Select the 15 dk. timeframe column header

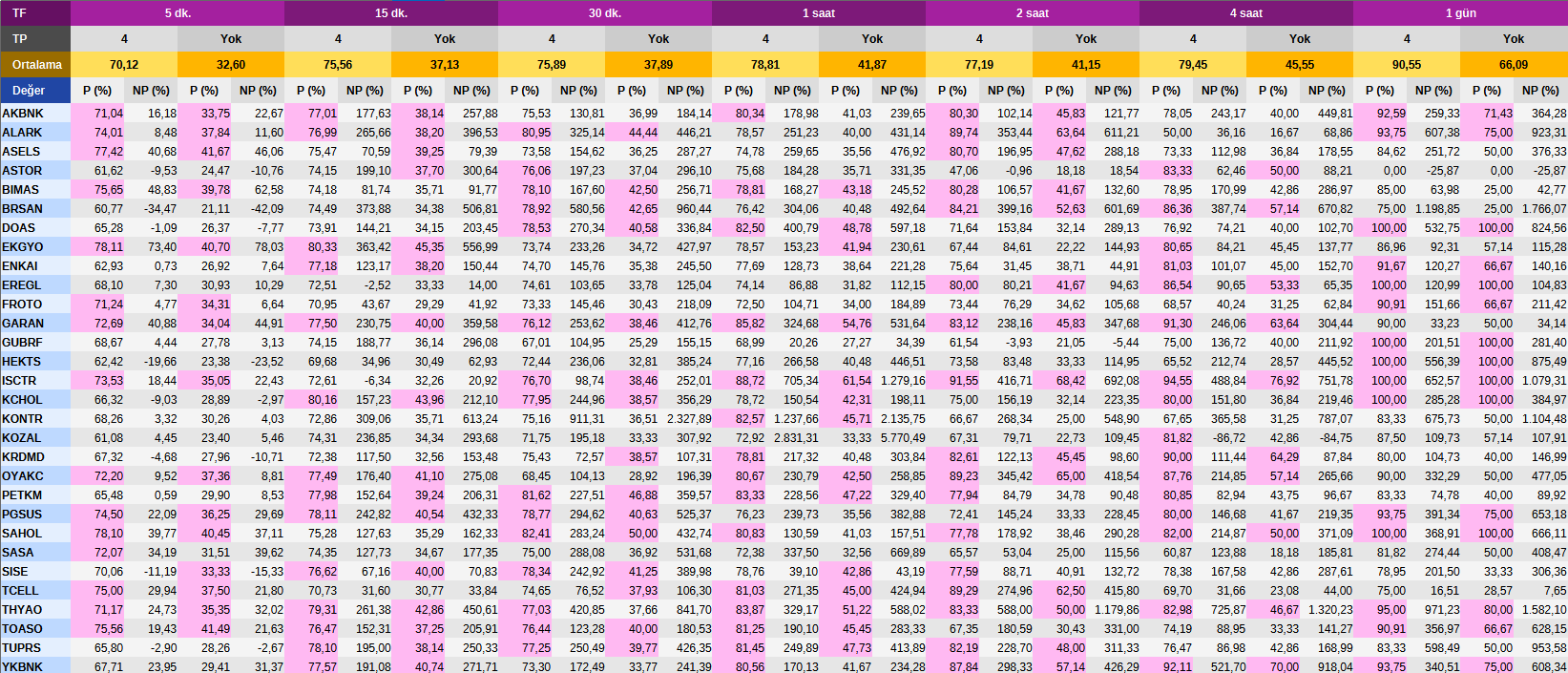pyautogui.click(x=390, y=13)
